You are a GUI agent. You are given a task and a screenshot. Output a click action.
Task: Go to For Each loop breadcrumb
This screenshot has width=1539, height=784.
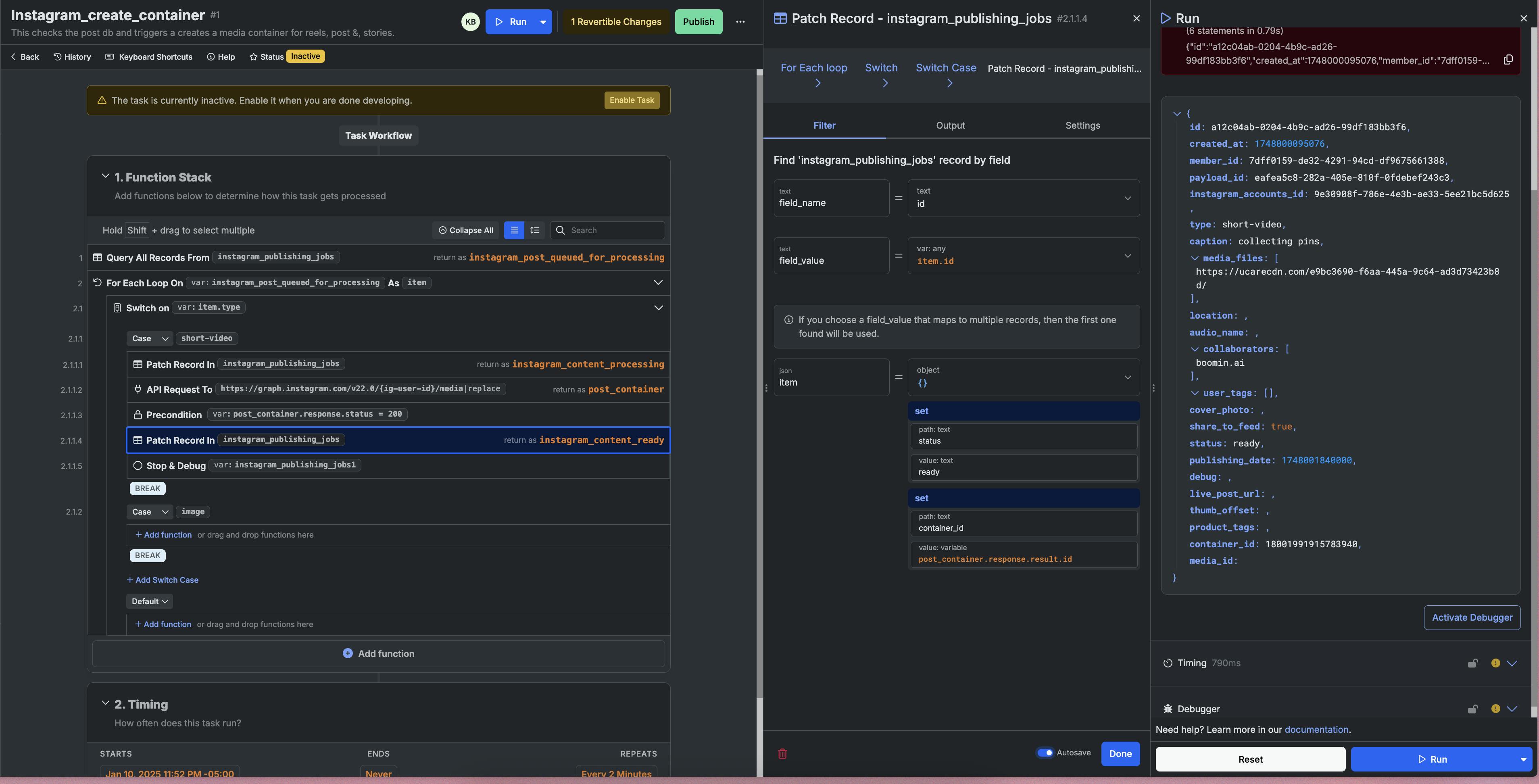[814, 68]
